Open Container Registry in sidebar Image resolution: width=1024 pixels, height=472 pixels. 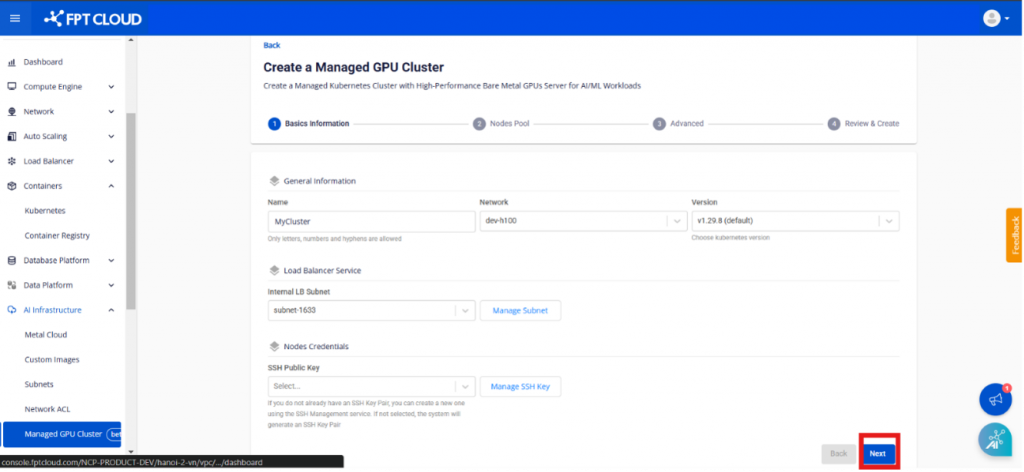[x=57, y=236]
